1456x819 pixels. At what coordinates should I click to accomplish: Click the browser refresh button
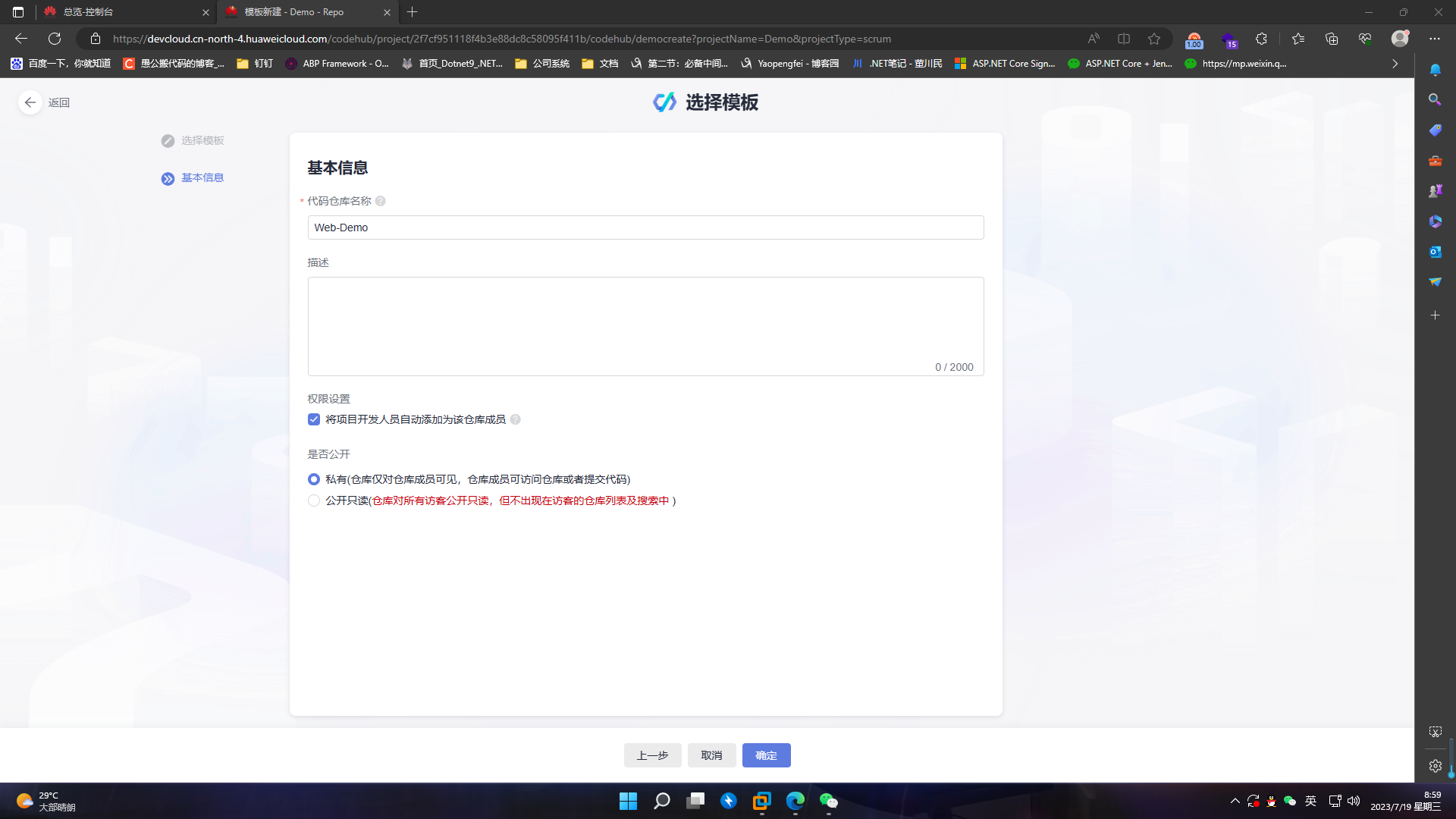pos(55,39)
